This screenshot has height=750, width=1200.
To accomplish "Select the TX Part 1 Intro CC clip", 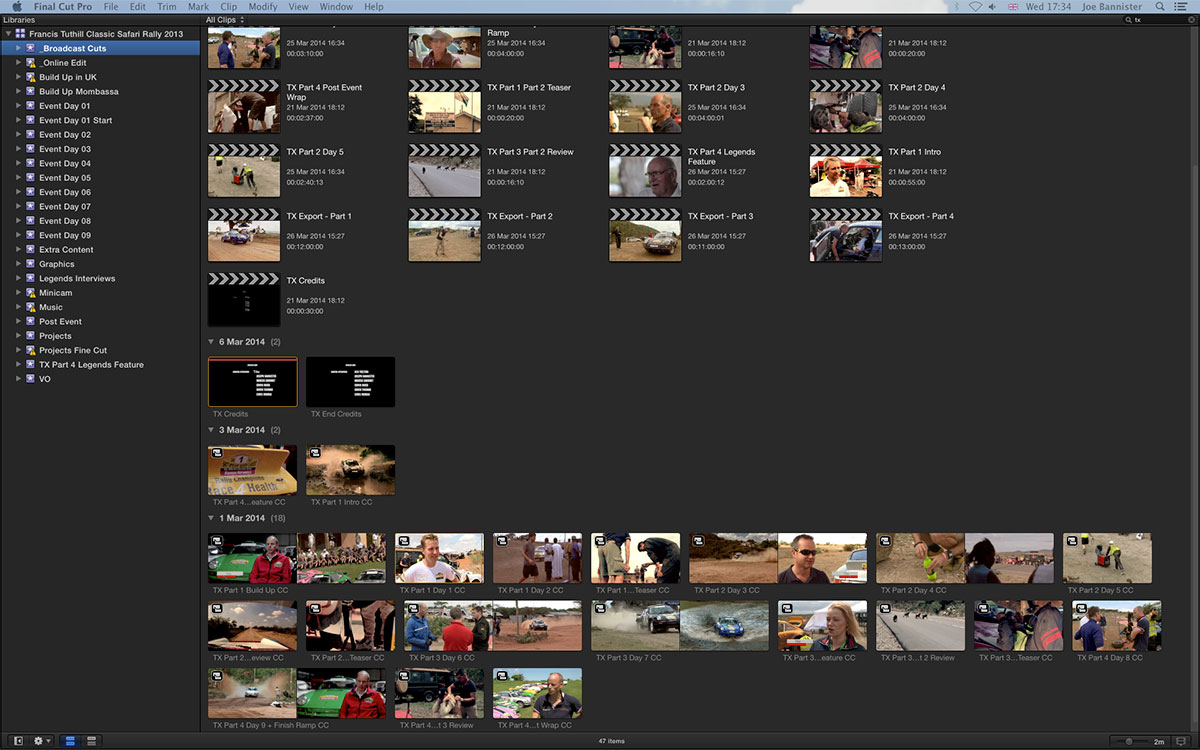I will pyautogui.click(x=350, y=470).
